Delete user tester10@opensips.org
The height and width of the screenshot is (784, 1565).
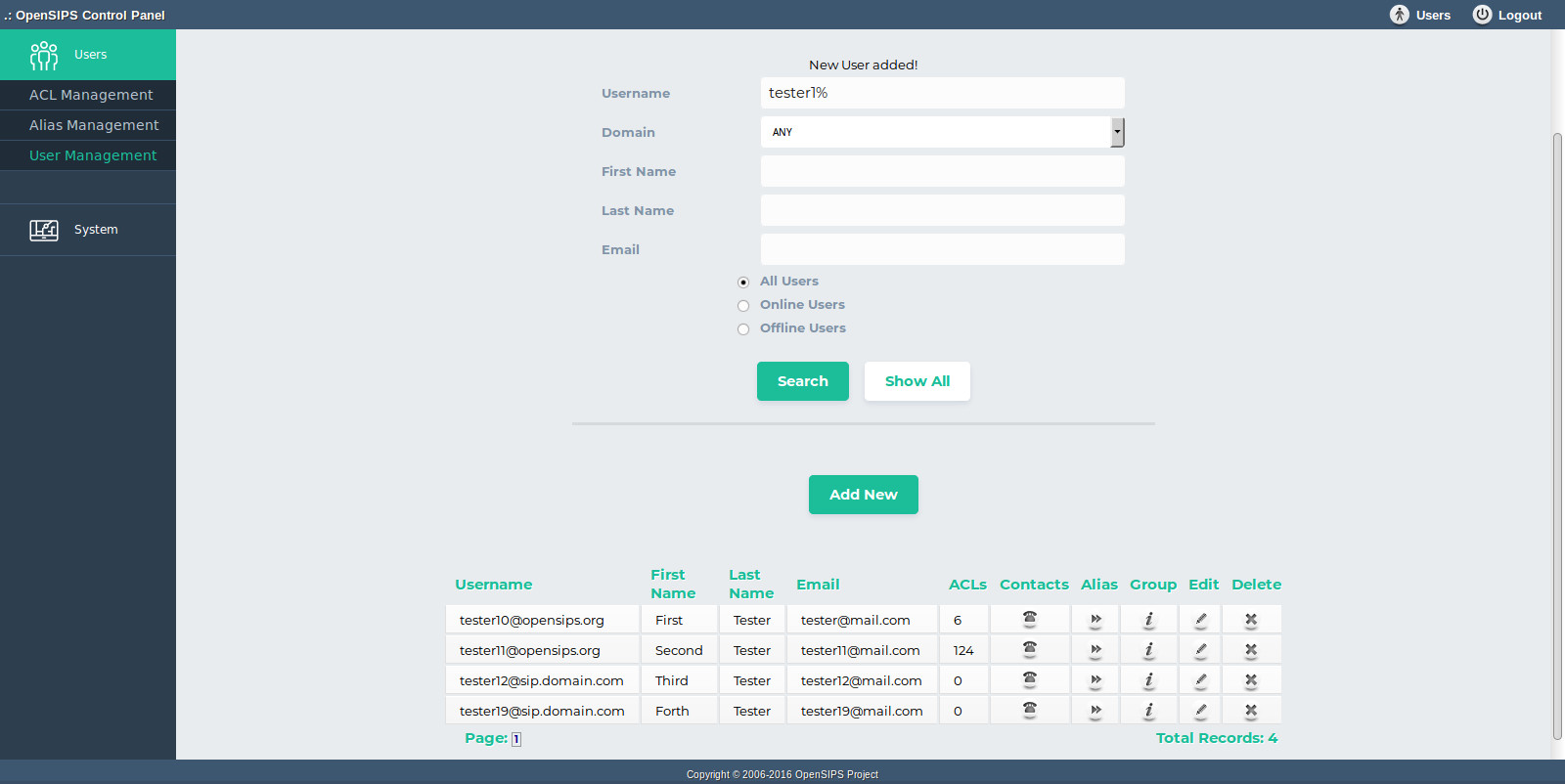(1251, 620)
